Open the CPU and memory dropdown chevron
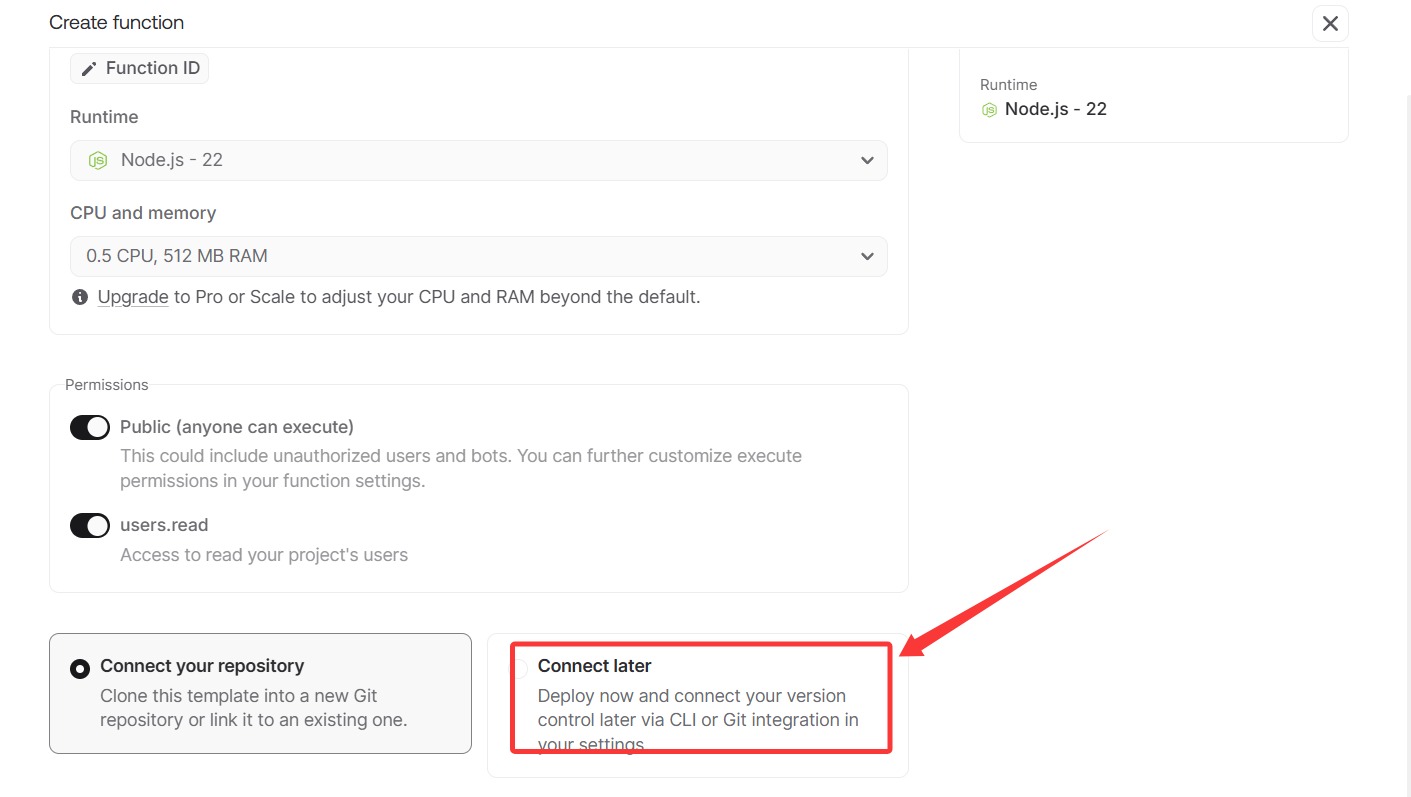This screenshot has width=1411, height=797. point(866,257)
